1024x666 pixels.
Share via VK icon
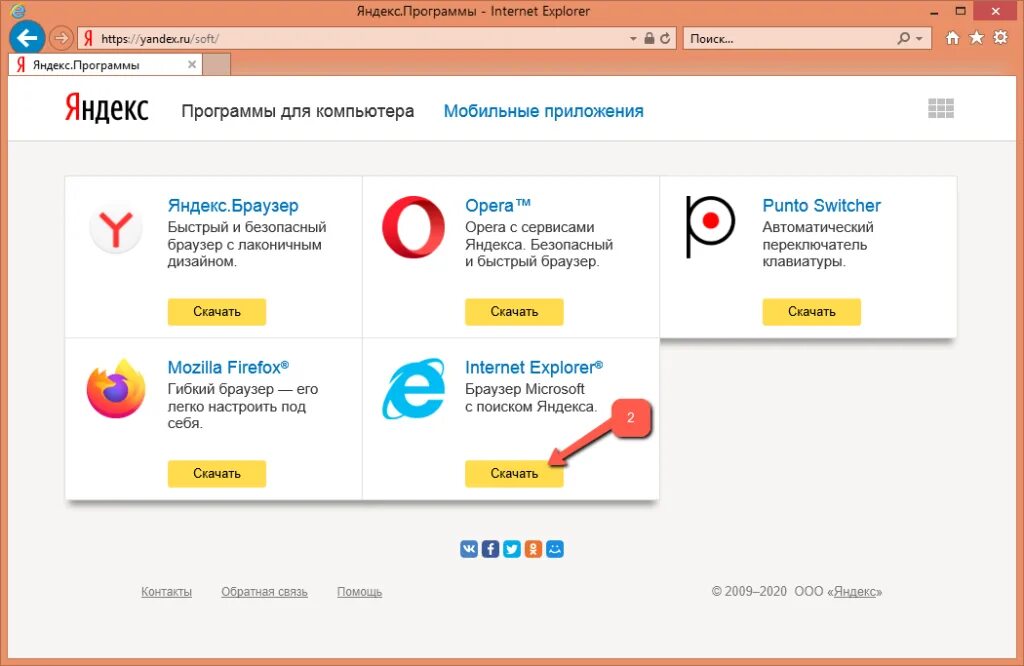tap(469, 549)
